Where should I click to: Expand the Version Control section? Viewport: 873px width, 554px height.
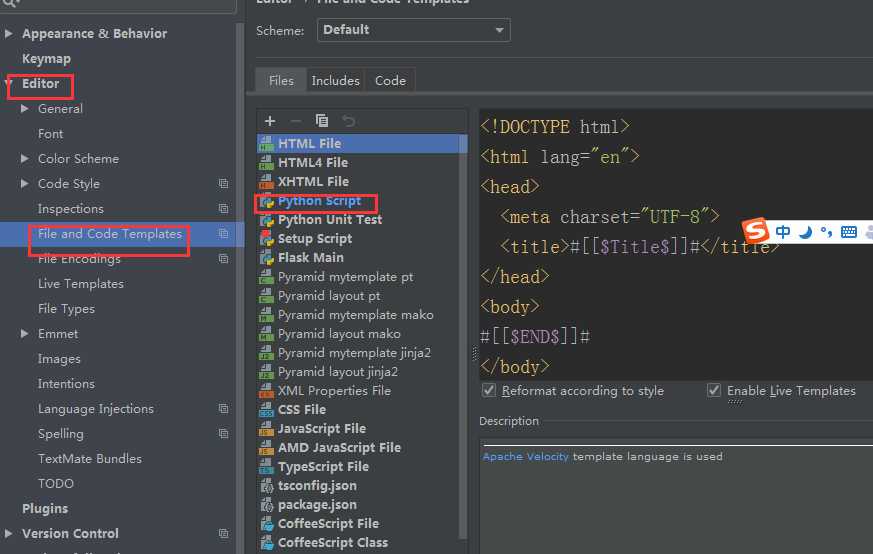coord(8,533)
